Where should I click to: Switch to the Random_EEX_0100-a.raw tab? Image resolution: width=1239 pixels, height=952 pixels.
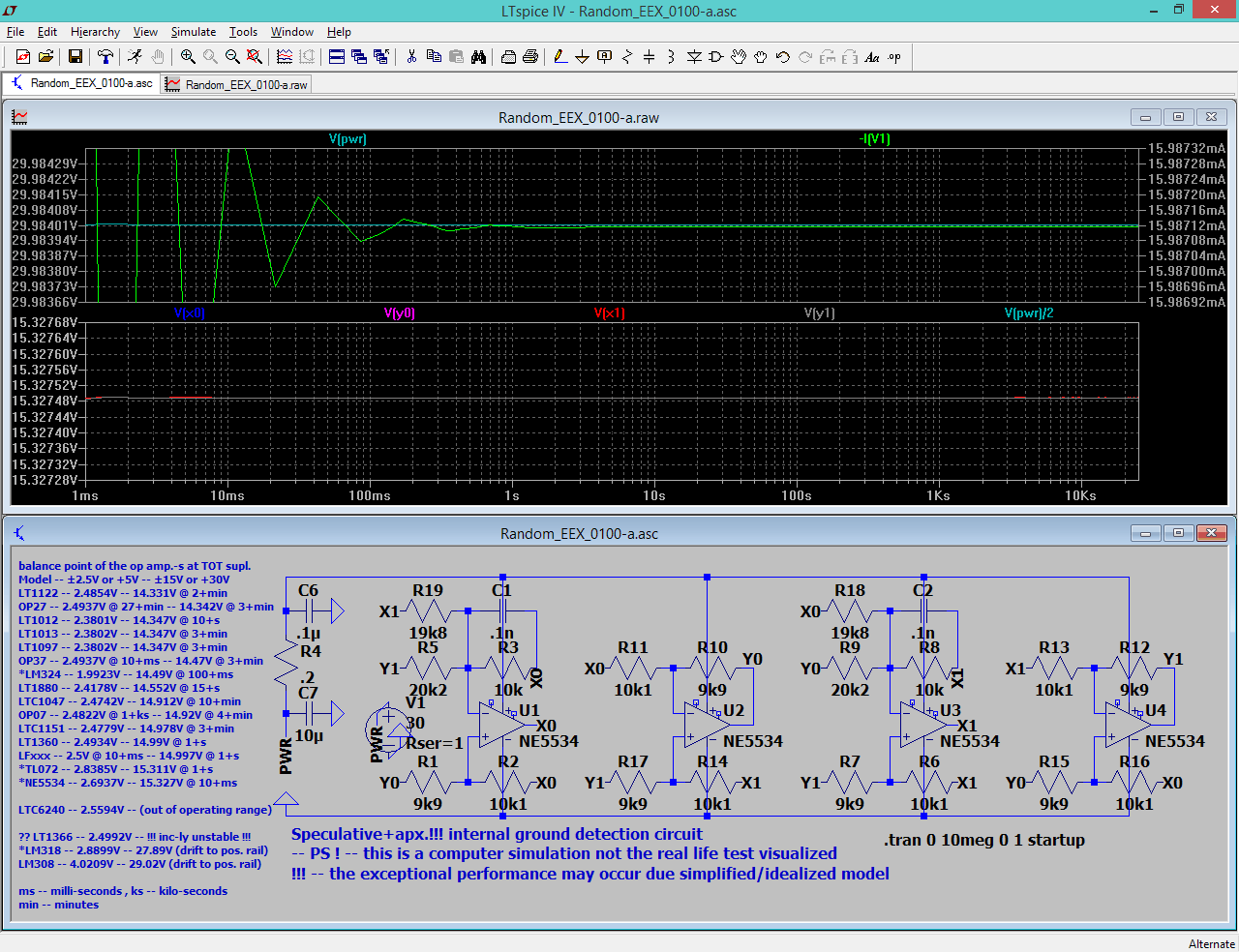pos(237,84)
